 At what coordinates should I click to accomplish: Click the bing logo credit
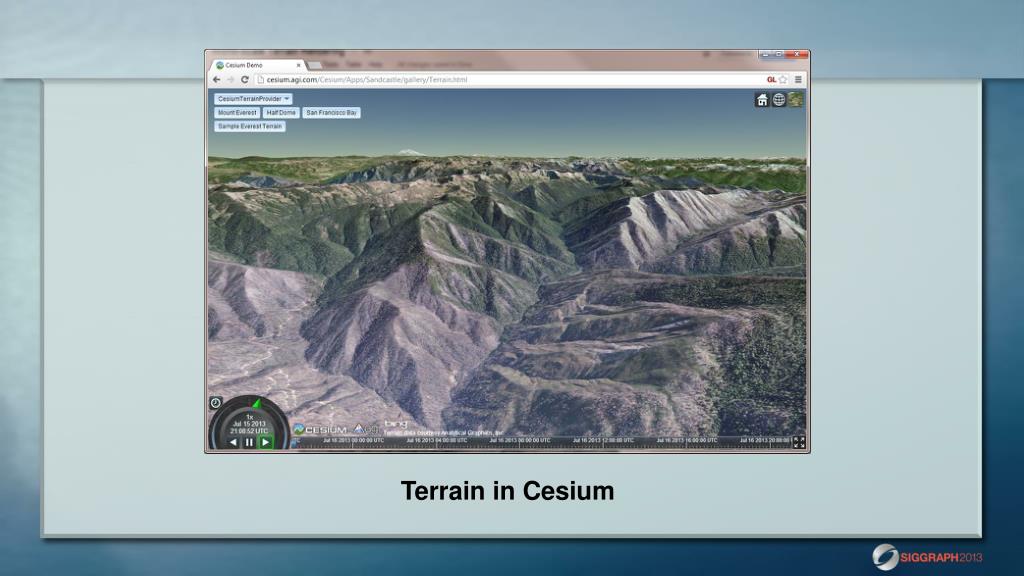(x=396, y=424)
